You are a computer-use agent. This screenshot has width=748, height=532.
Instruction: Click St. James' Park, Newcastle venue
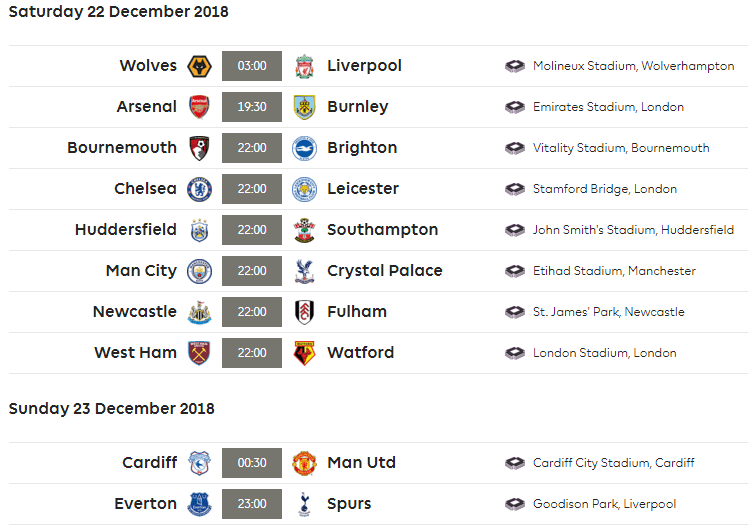608,312
